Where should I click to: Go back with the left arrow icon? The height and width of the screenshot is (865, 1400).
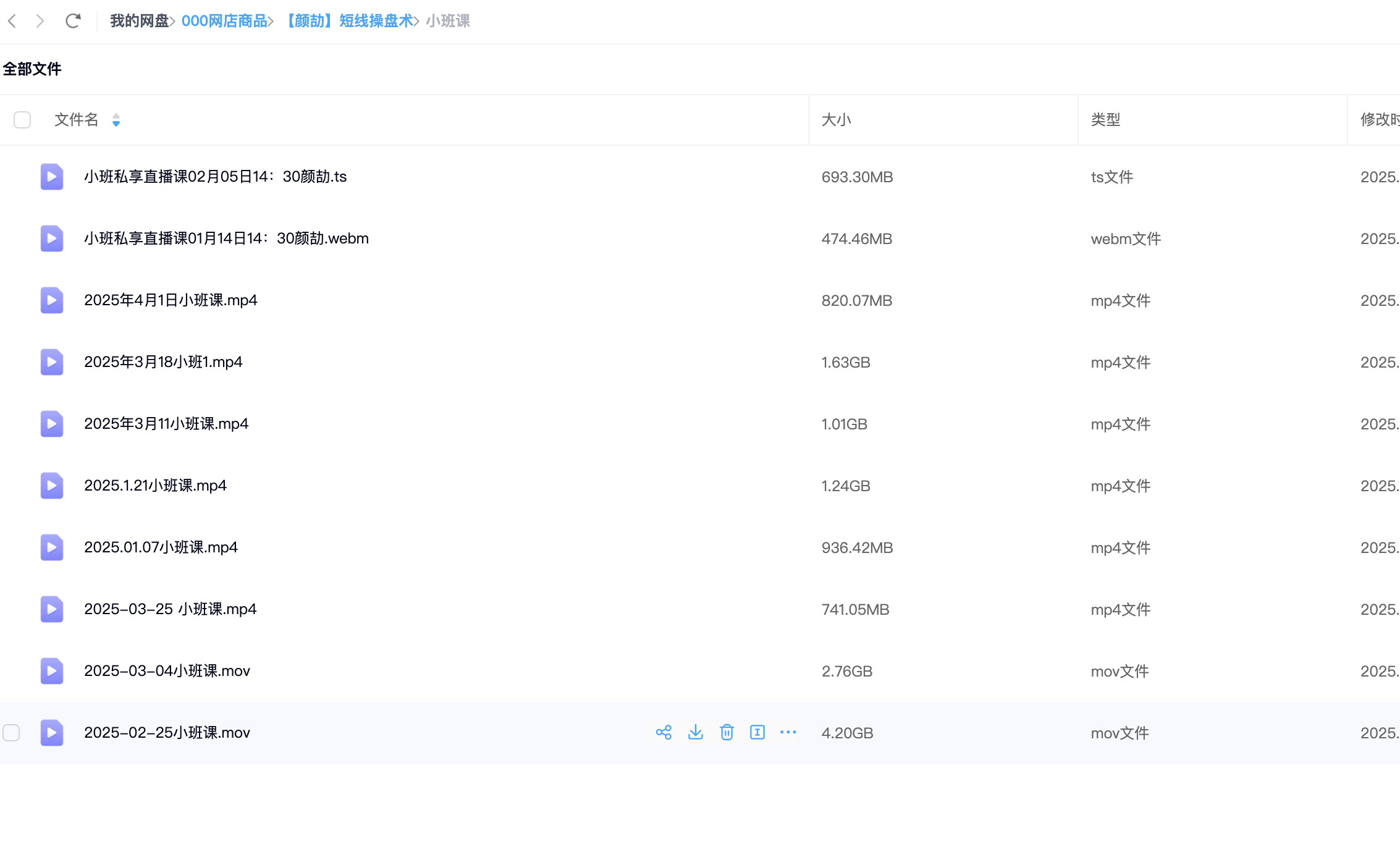coord(12,21)
